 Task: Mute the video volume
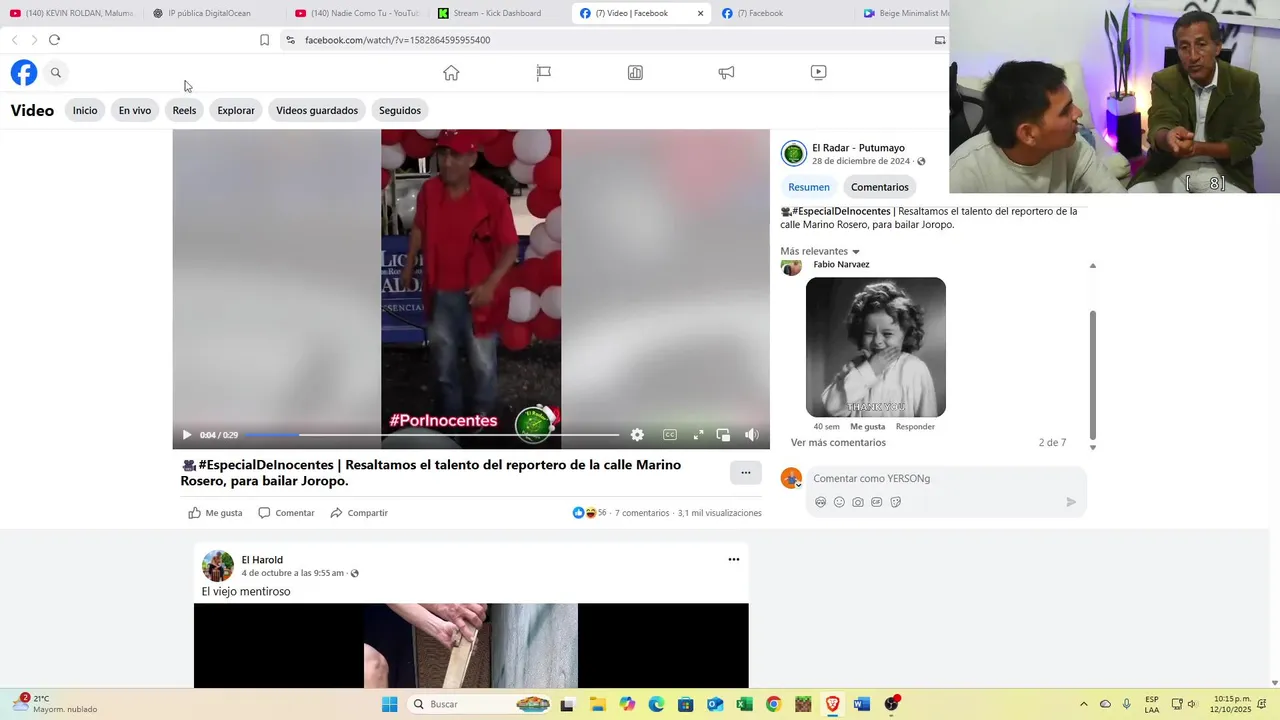pyautogui.click(x=752, y=435)
